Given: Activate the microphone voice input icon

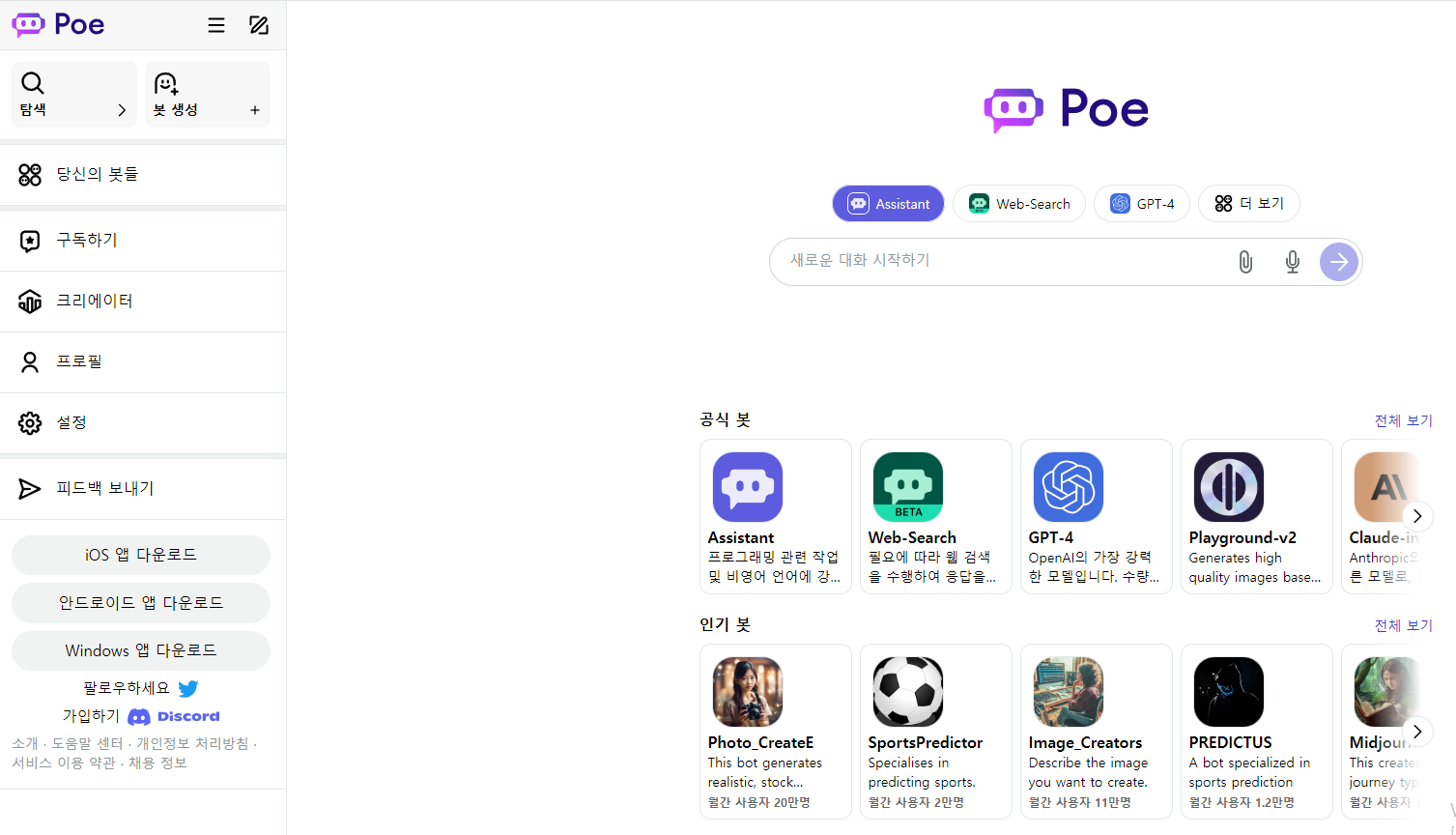Looking at the screenshot, I should click(1292, 262).
